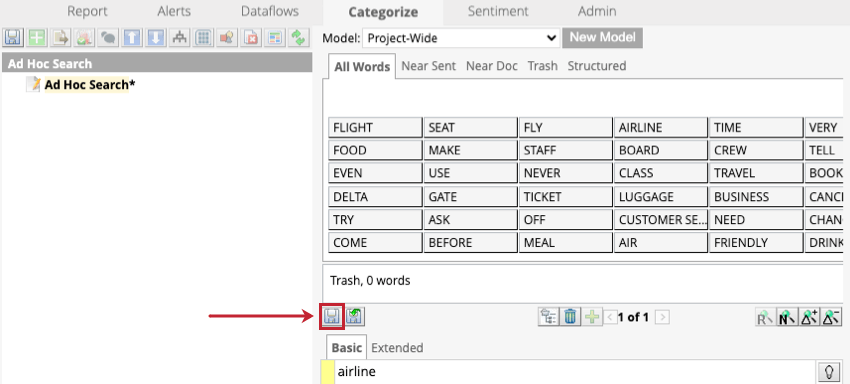Click the blue trash can icon
The width and height of the screenshot is (850, 384).
570,317
